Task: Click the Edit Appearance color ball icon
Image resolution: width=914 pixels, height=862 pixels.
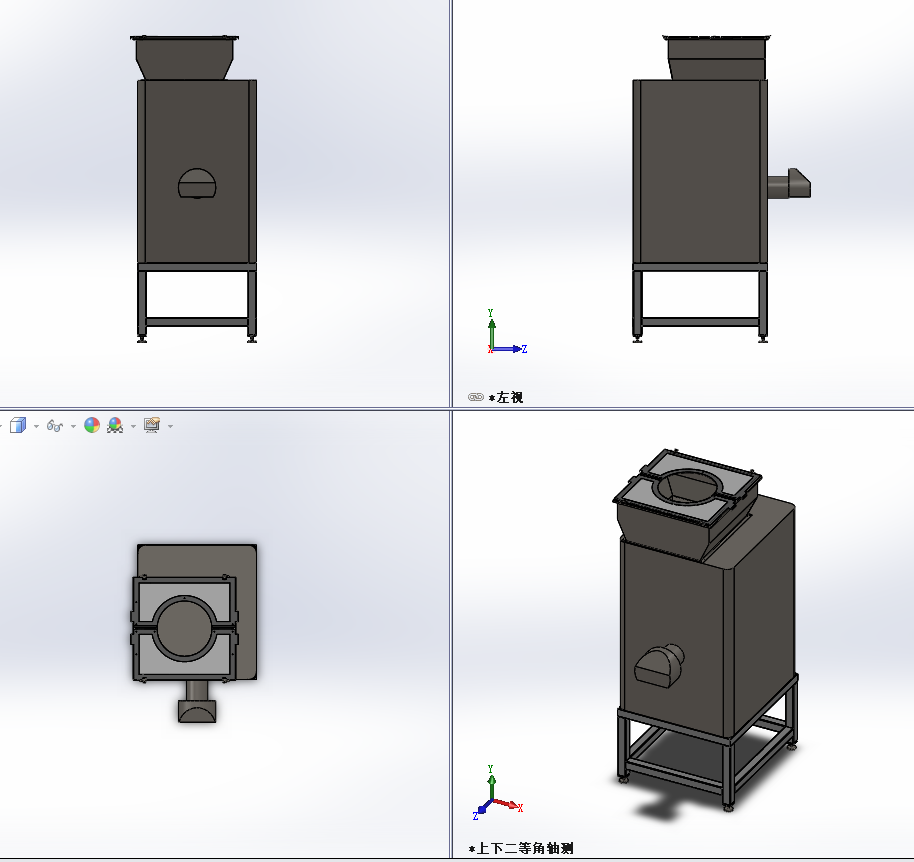Action: coord(92,426)
